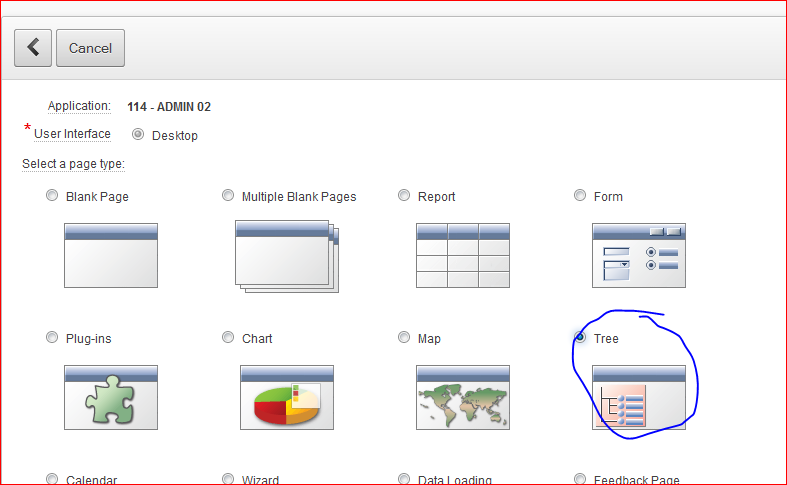This screenshot has height=485, width=787.
Task: Click the 'Map' label text
Action: (430, 339)
